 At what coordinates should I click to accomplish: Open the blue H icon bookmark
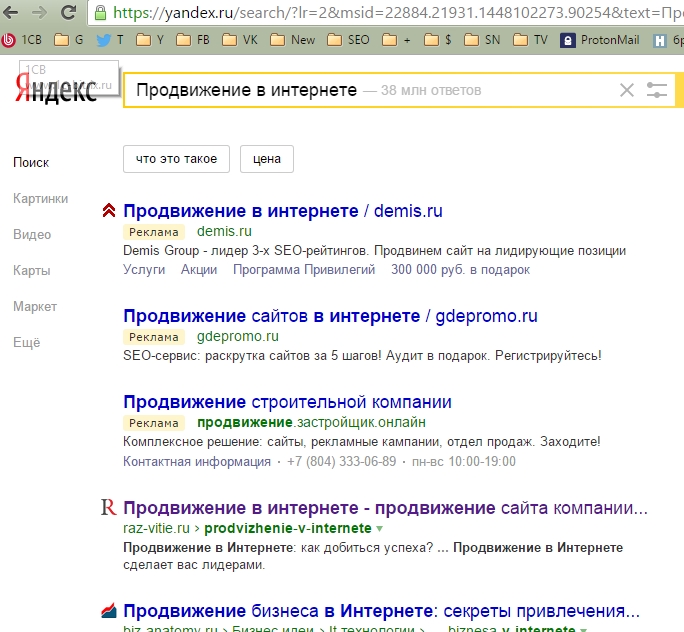click(x=660, y=41)
